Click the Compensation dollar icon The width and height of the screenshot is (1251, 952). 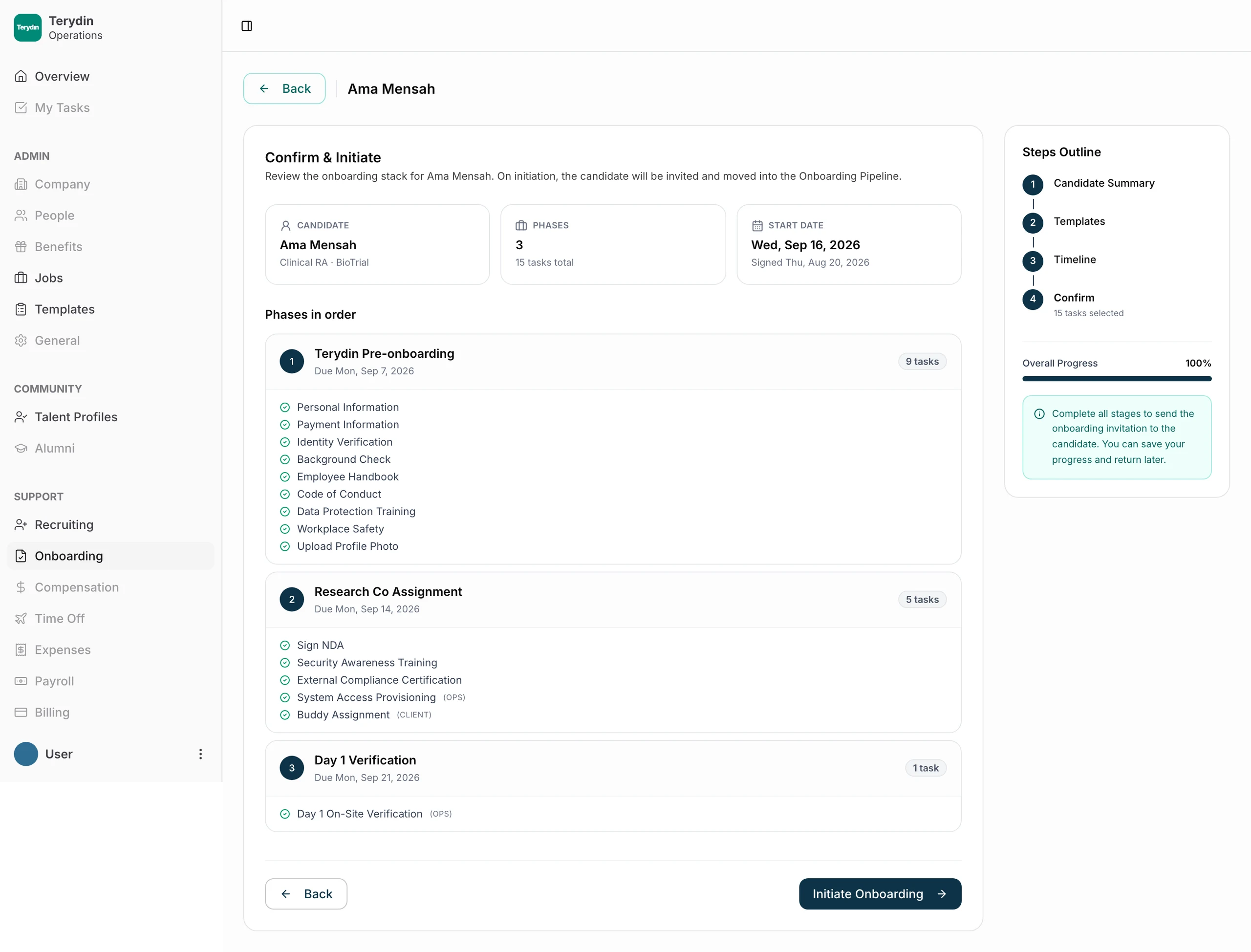(21, 587)
